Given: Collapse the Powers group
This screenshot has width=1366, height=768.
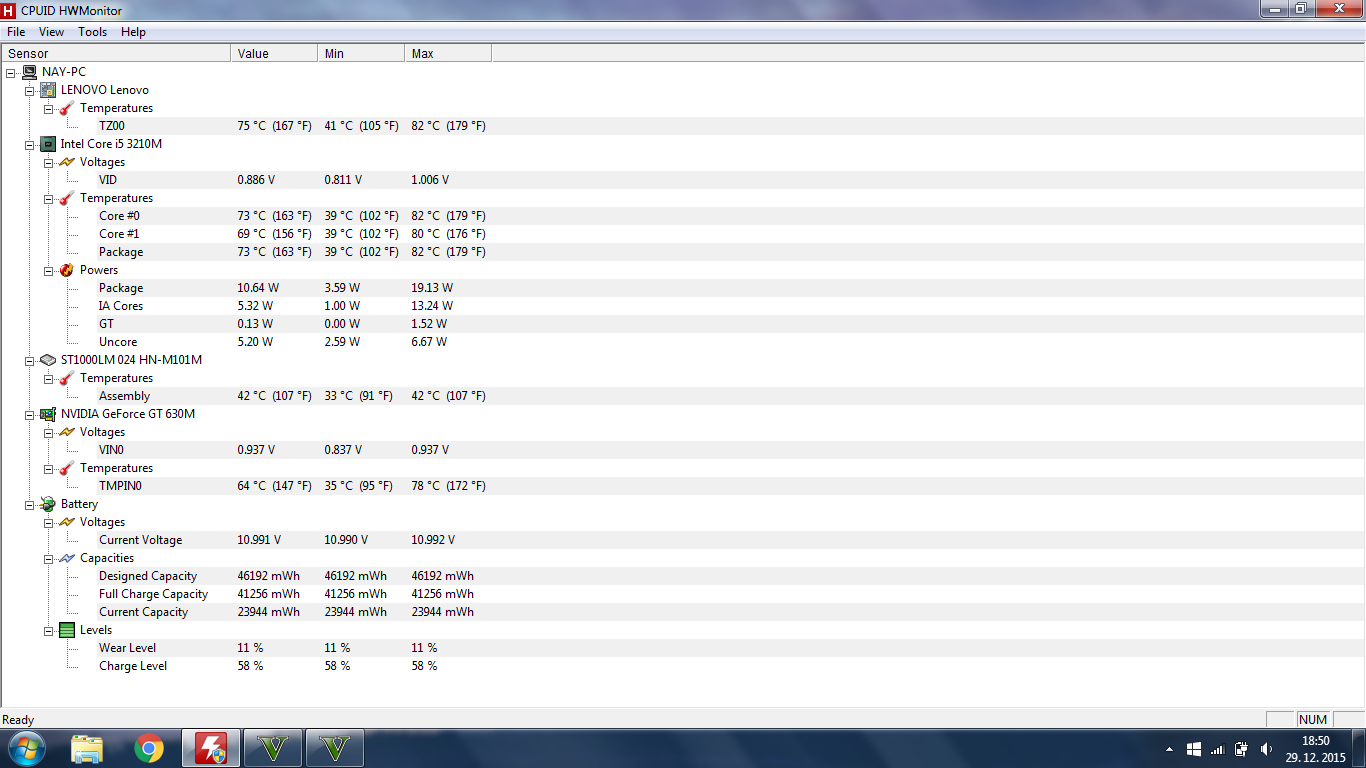Looking at the screenshot, I should [x=48, y=270].
